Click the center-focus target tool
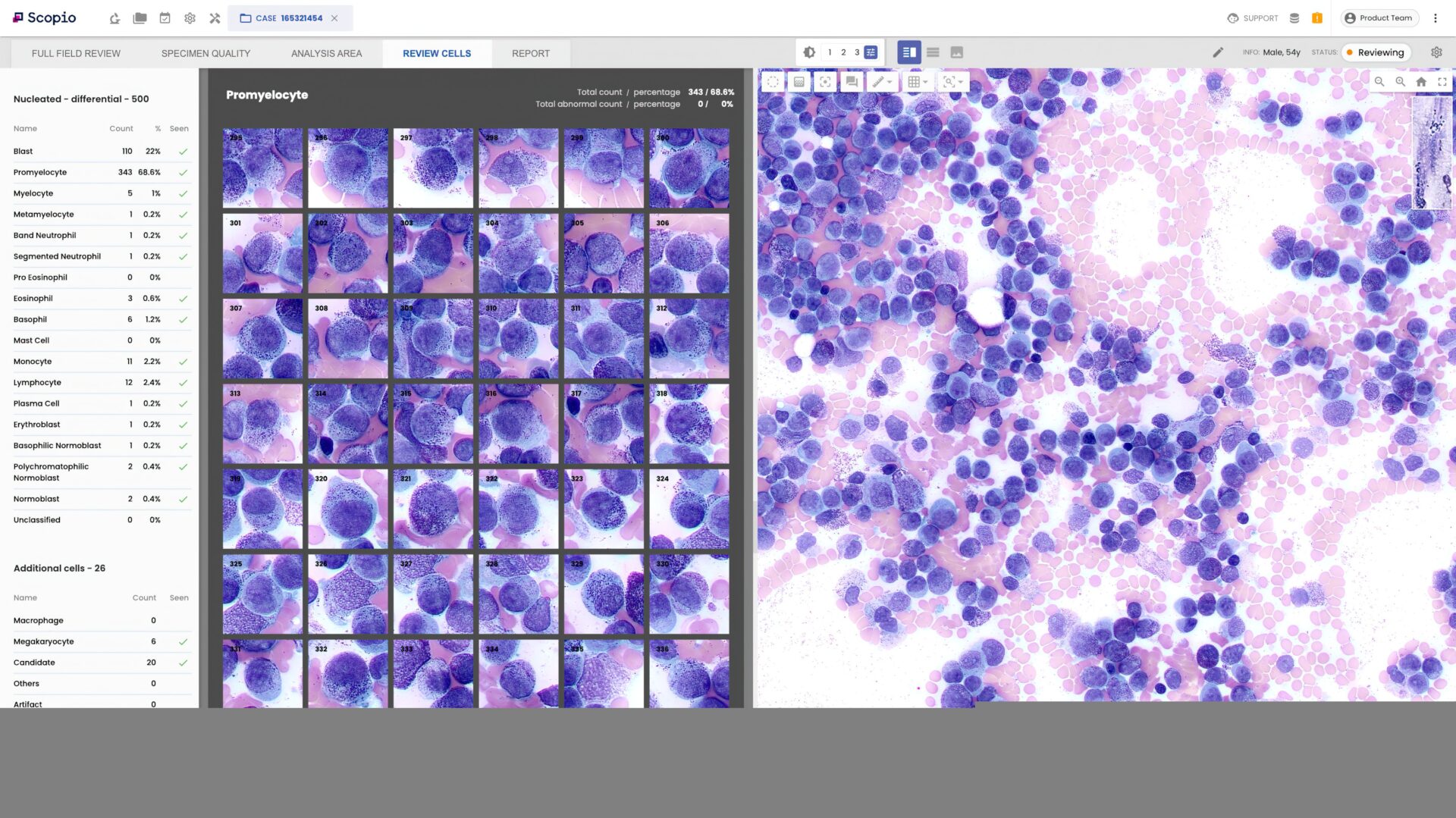The height and width of the screenshot is (818, 1456). 825,82
